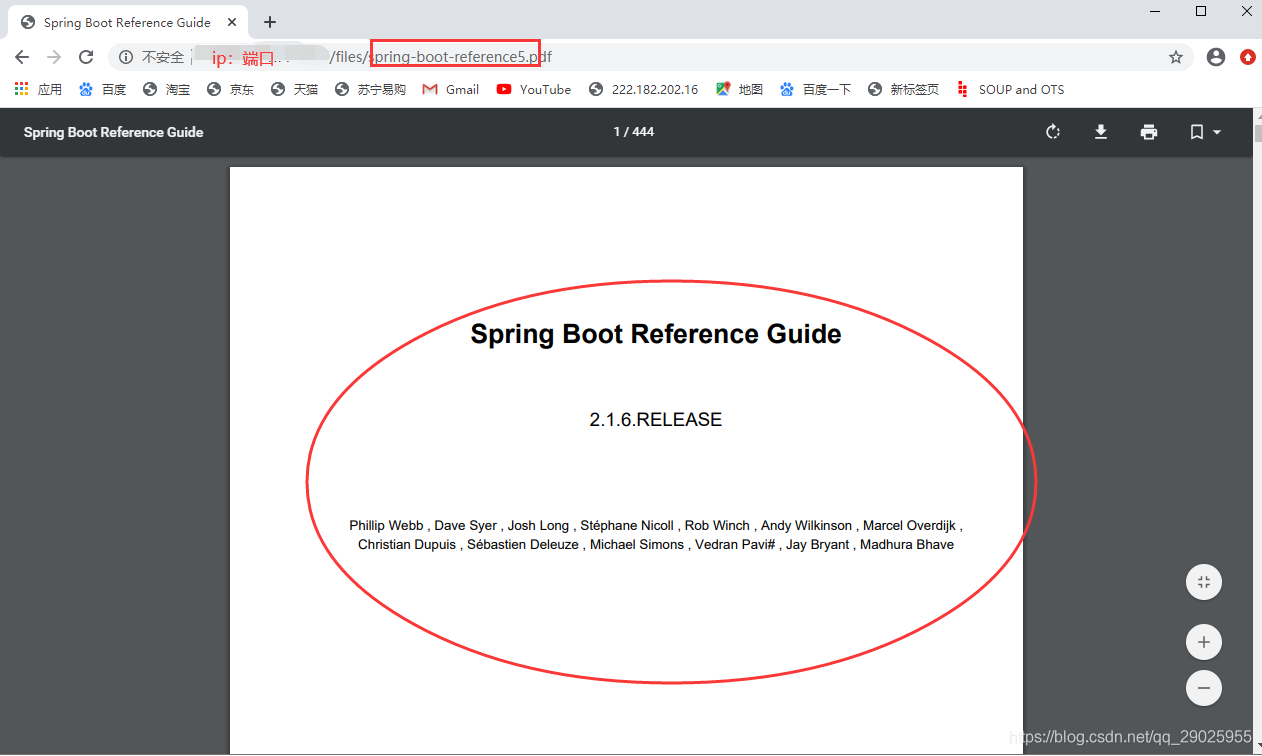The height and width of the screenshot is (756, 1262).
Task: Open the 百度 bookmark
Action: point(103,89)
